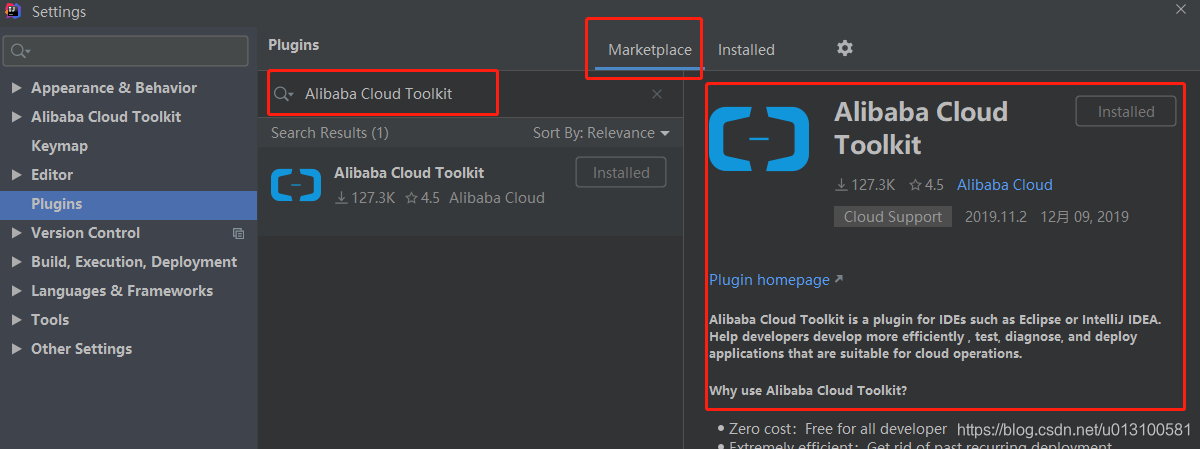This screenshot has height=449, width=1200.
Task: Expand Alibaba Cloud Toolkit settings node
Action: (x=16, y=117)
